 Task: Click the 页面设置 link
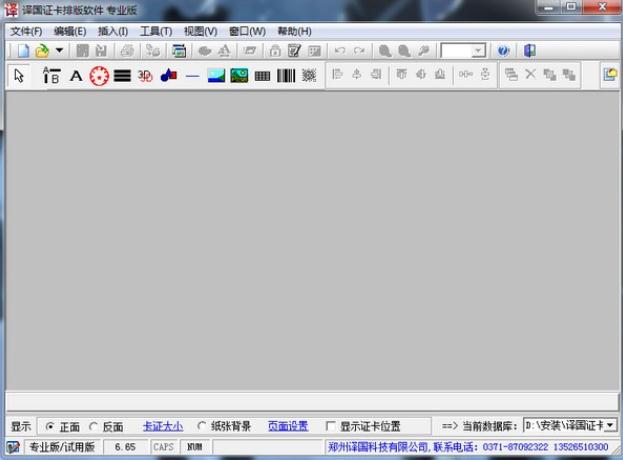pos(287,426)
